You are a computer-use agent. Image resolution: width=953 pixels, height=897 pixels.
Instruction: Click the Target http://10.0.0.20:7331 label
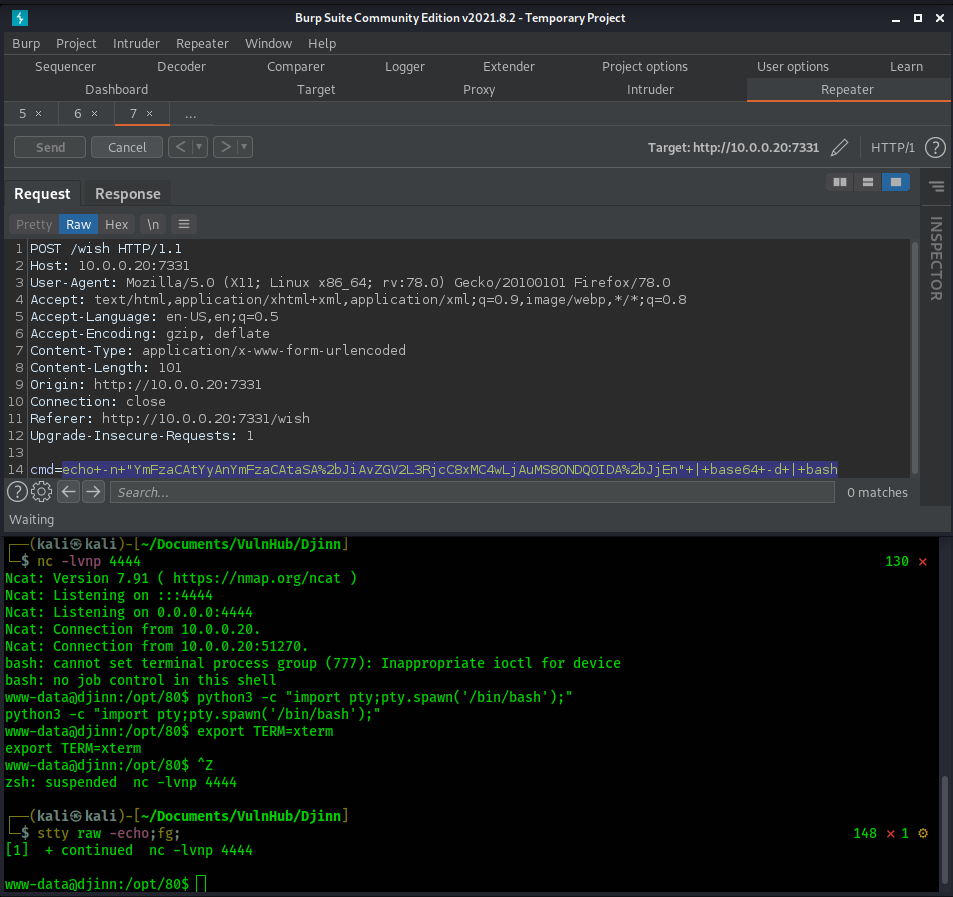[733, 148]
